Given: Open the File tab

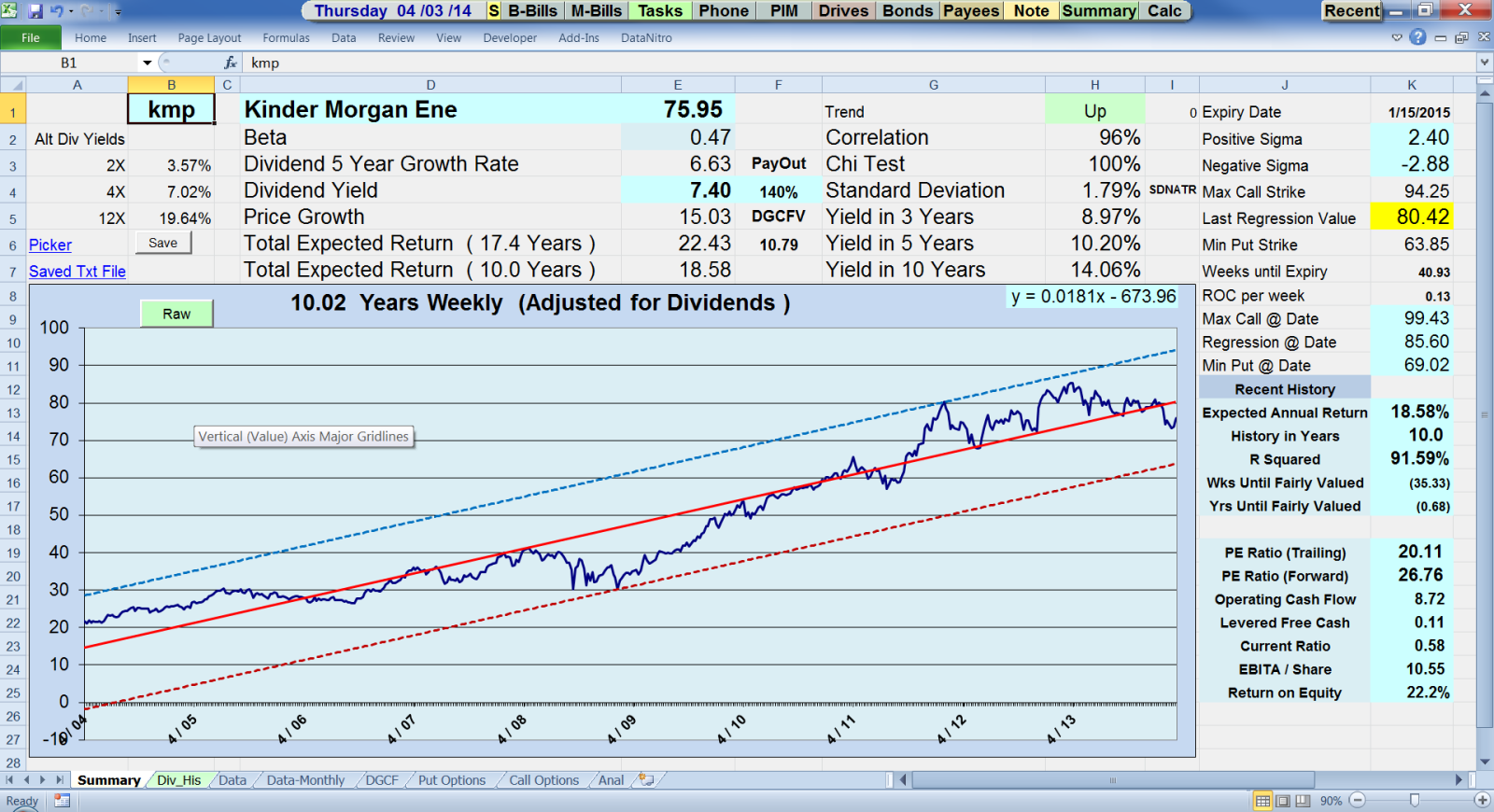Looking at the screenshot, I should coord(31,37).
